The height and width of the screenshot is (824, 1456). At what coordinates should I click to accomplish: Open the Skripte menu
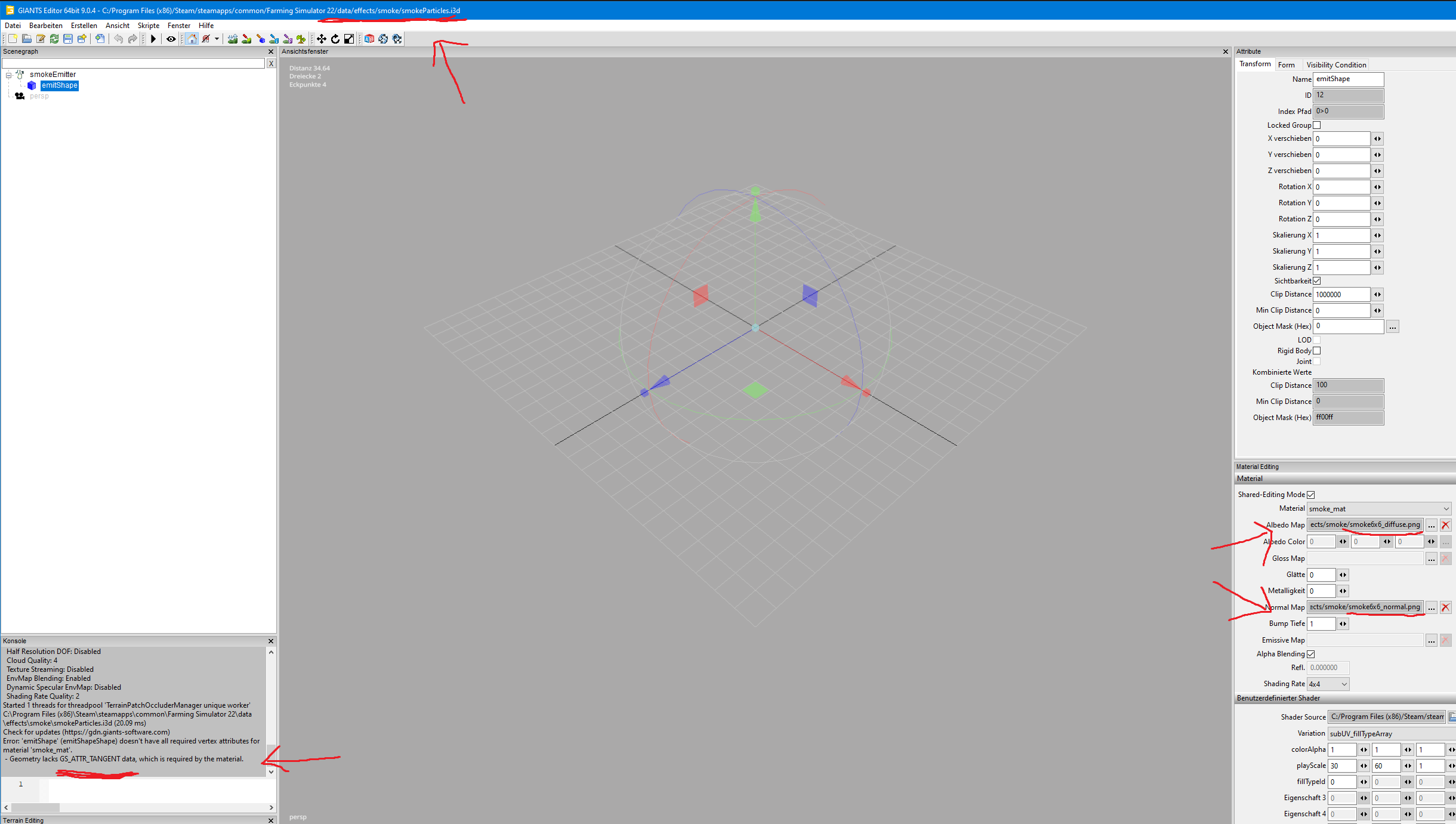pyautogui.click(x=148, y=26)
